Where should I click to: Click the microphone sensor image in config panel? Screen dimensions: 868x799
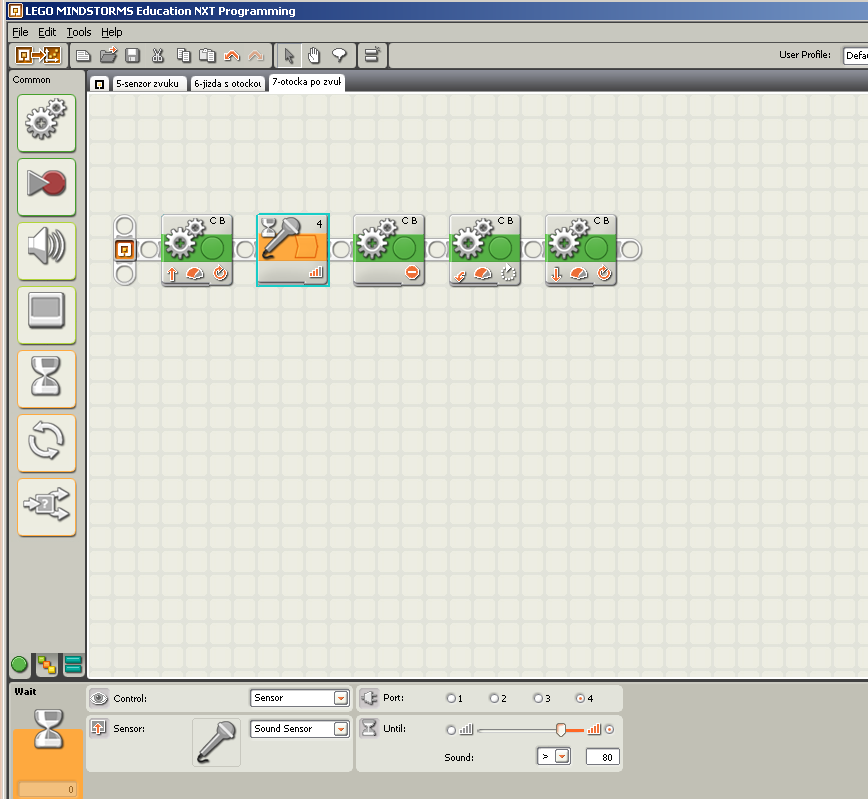point(216,743)
